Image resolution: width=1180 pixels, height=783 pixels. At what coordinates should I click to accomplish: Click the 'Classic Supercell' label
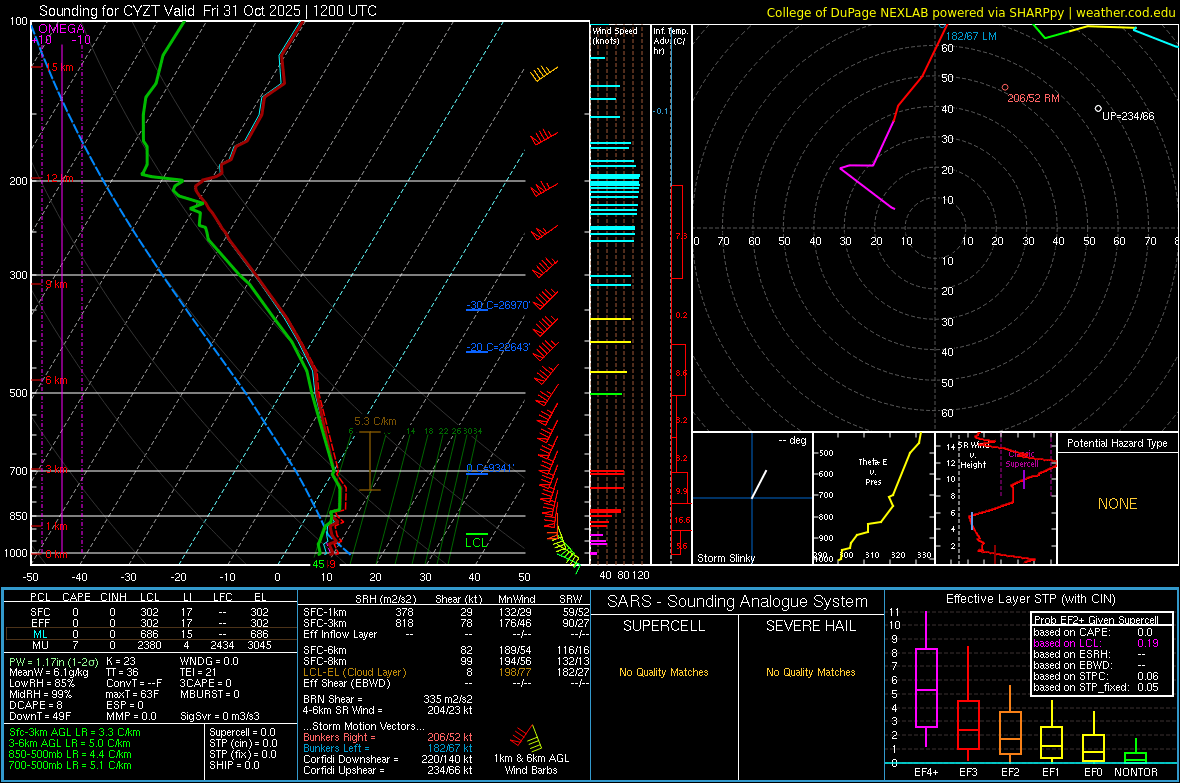click(1022, 459)
